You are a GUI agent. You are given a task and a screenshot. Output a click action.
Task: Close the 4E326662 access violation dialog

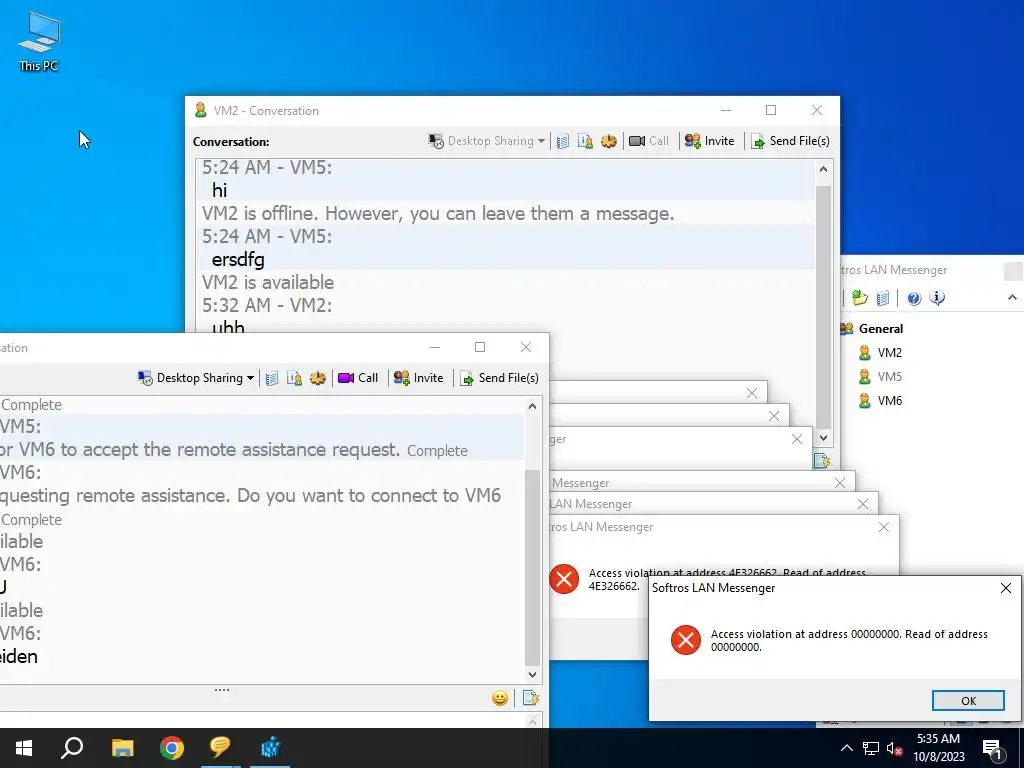(884, 527)
